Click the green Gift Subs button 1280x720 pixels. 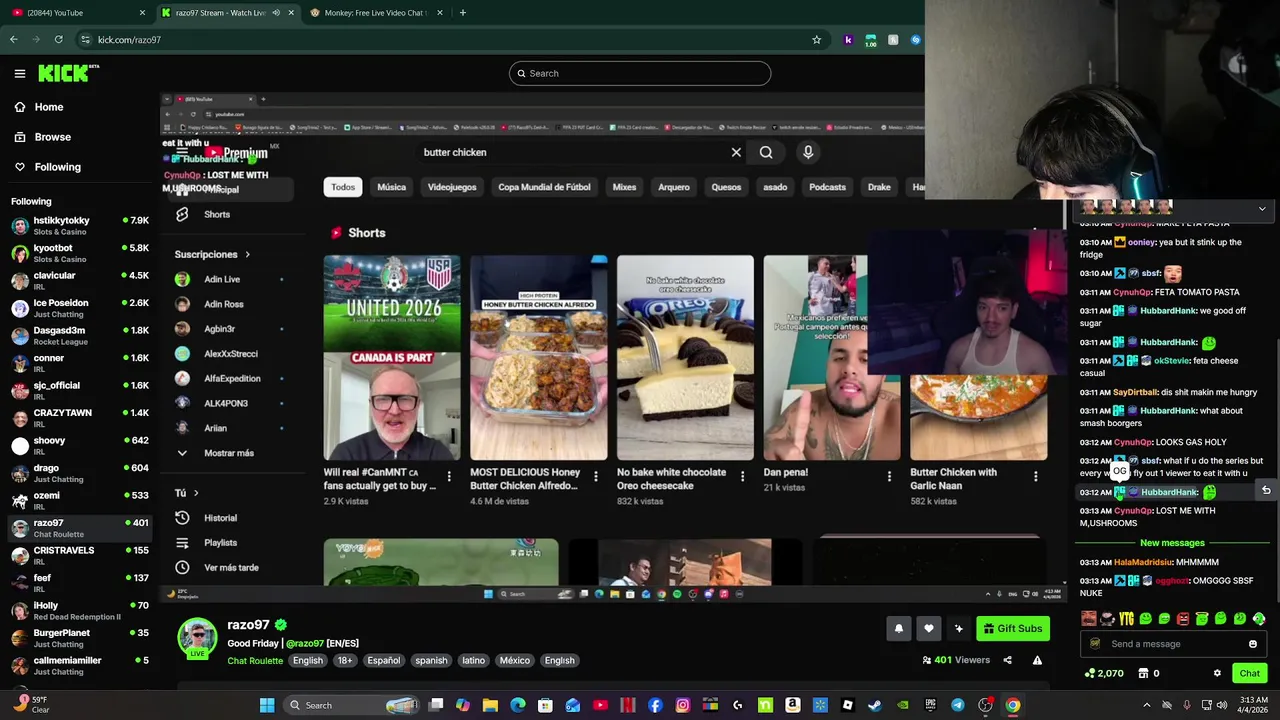[x=1013, y=628]
